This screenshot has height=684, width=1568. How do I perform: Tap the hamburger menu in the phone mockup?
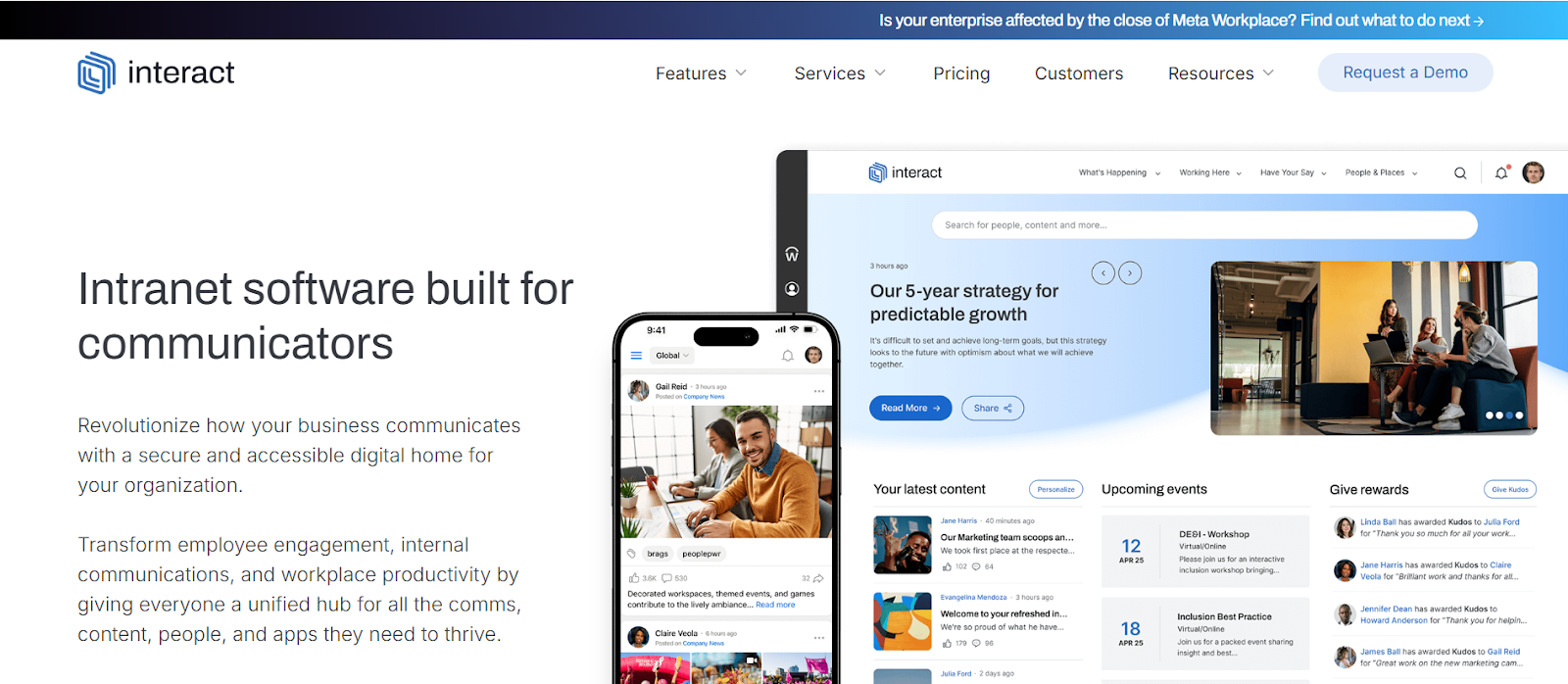point(636,356)
